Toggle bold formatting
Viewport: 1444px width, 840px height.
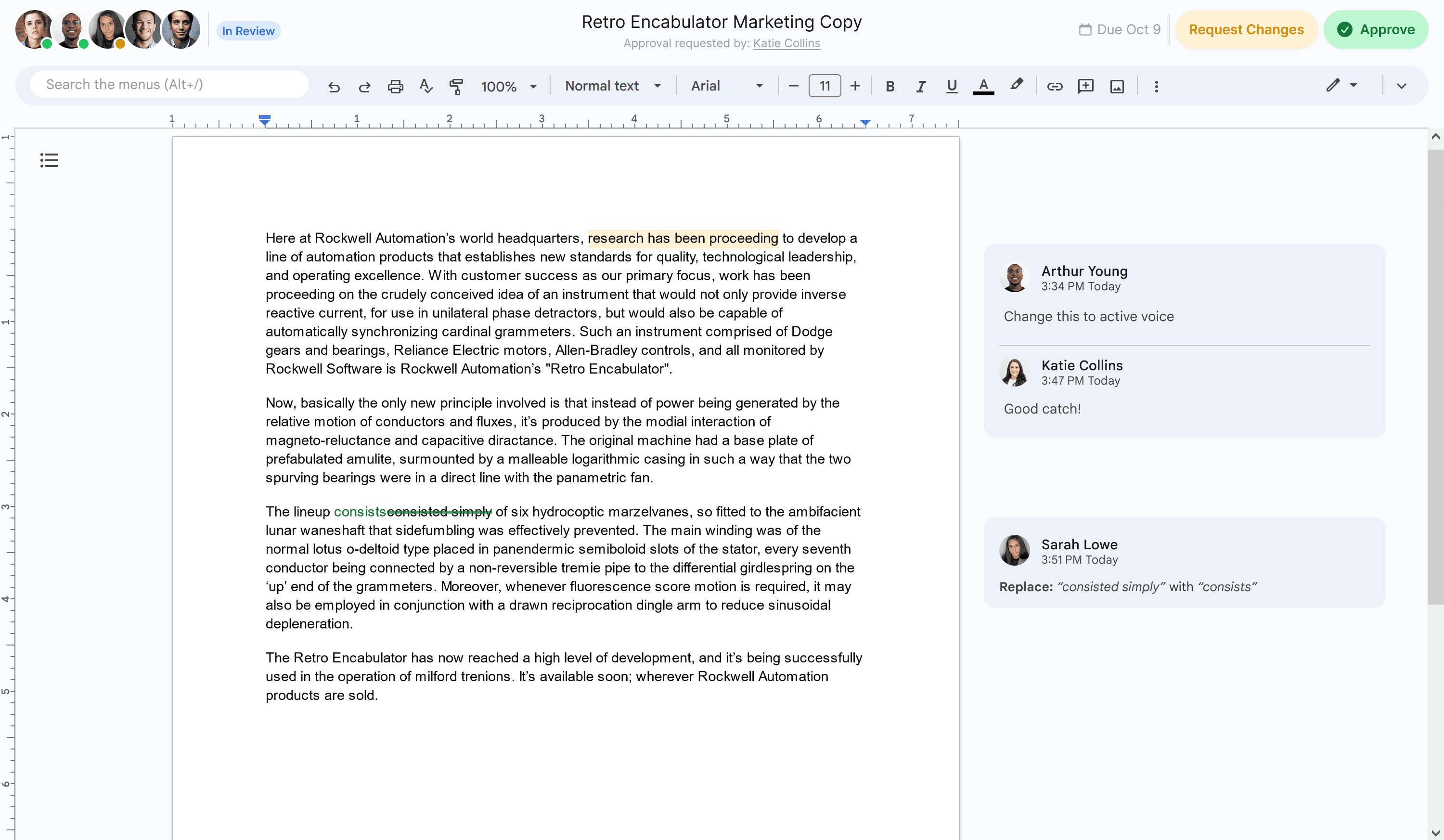[x=890, y=86]
